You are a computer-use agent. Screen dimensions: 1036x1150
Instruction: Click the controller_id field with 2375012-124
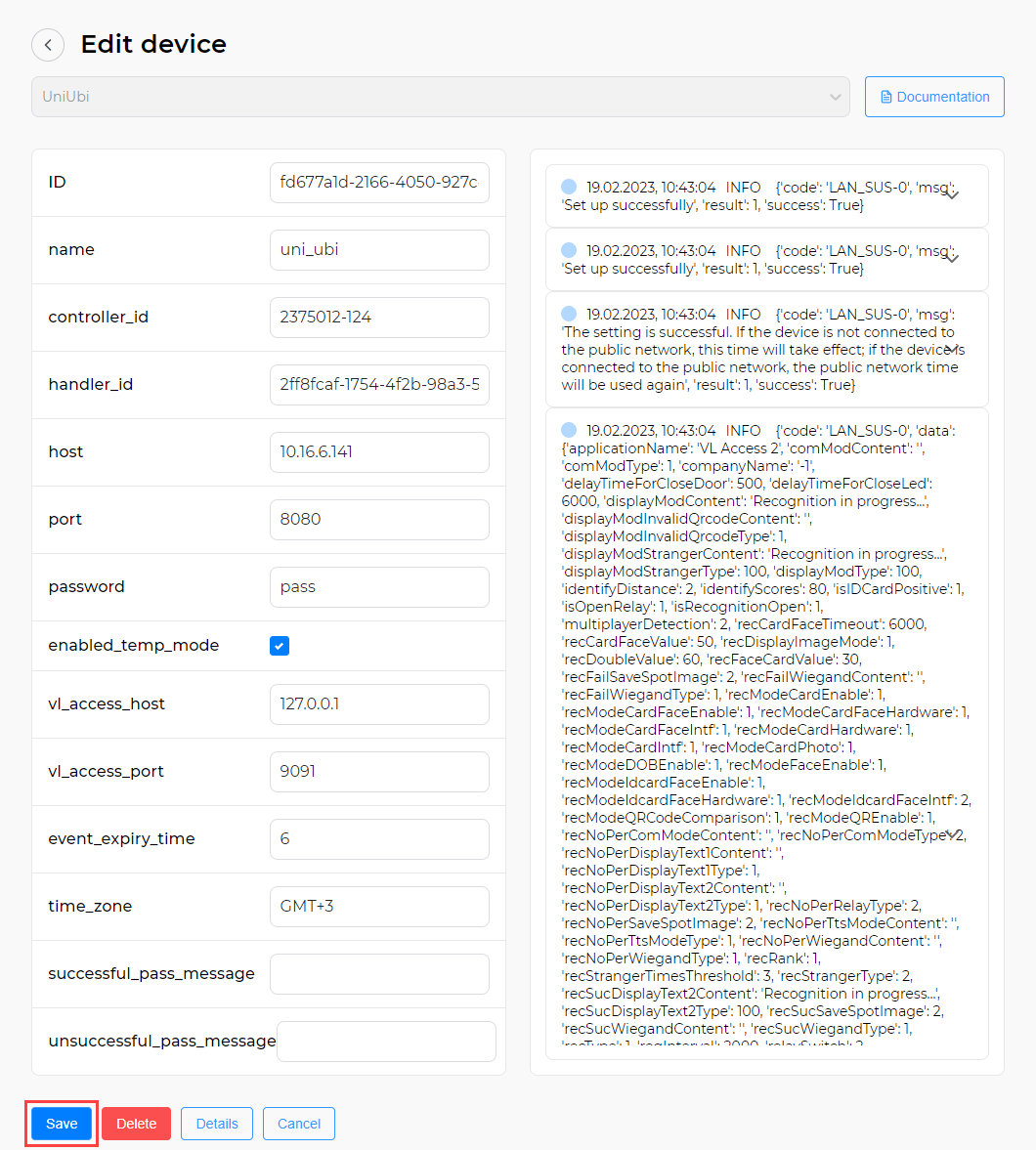pyautogui.click(x=379, y=318)
